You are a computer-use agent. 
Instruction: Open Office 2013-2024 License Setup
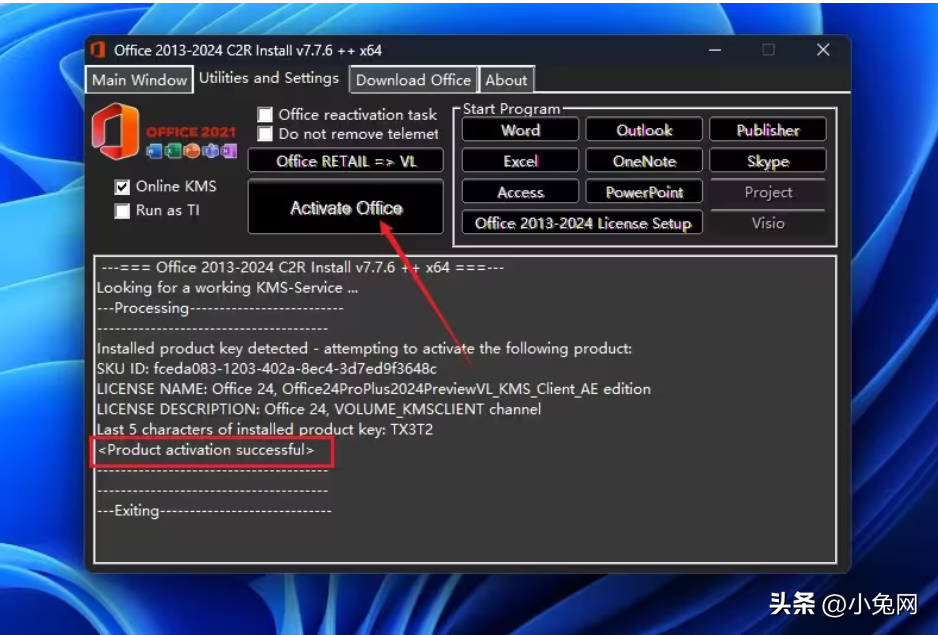pos(583,223)
